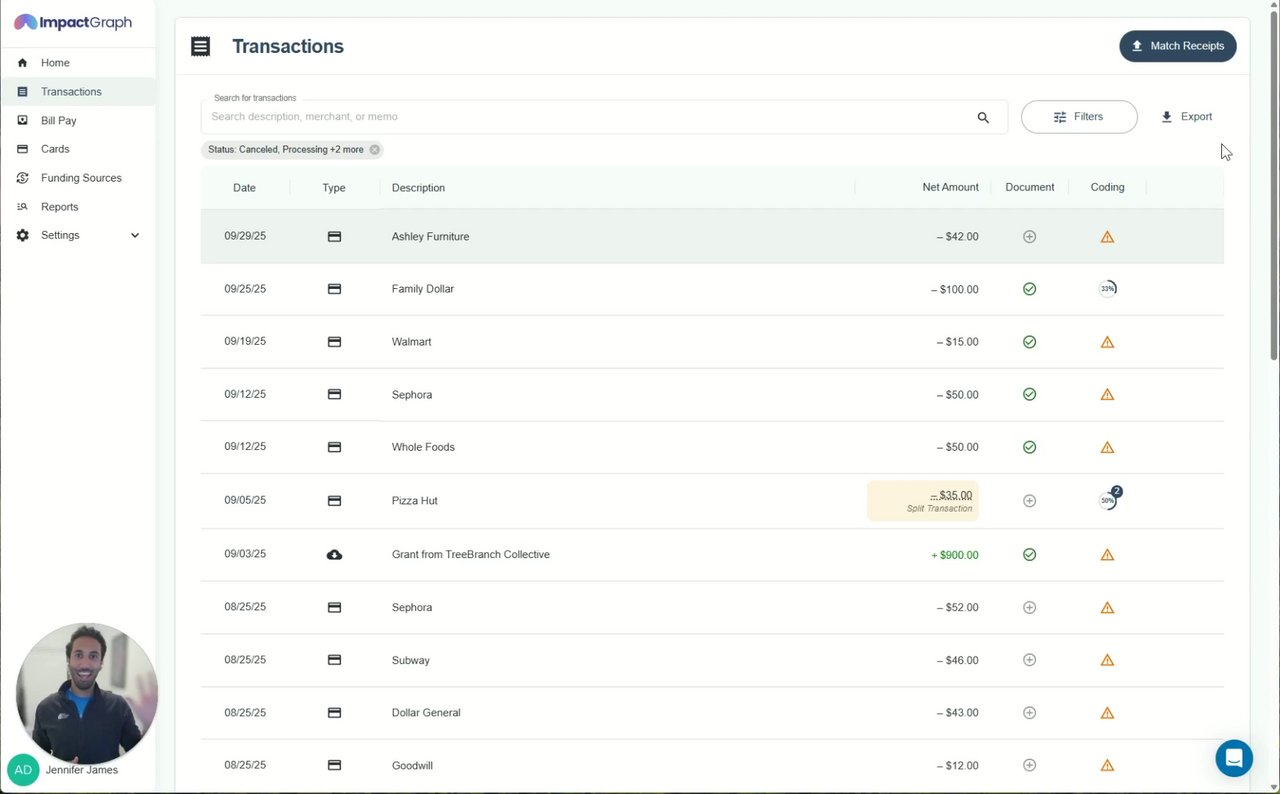Click coding warning icon for Walmart
1280x794 pixels.
point(1107,342)
